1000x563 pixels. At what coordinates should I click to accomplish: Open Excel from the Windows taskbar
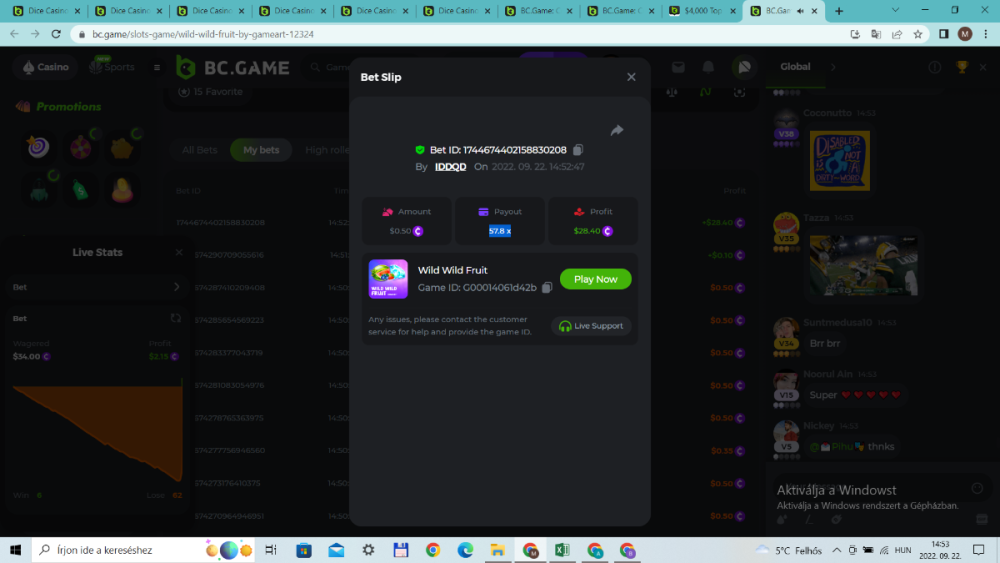tap(562, 550)
